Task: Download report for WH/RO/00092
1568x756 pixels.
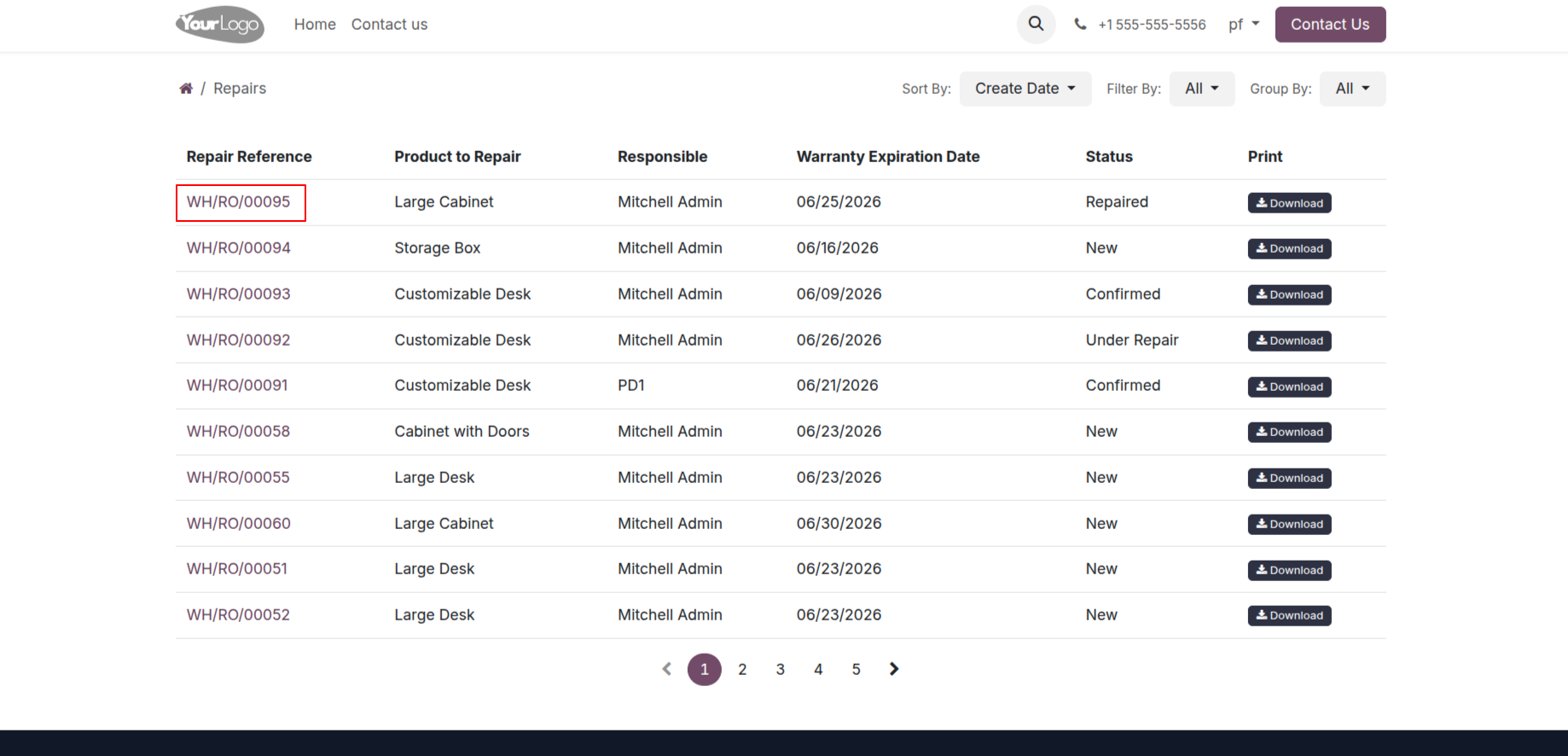Action: [1289, 340]
